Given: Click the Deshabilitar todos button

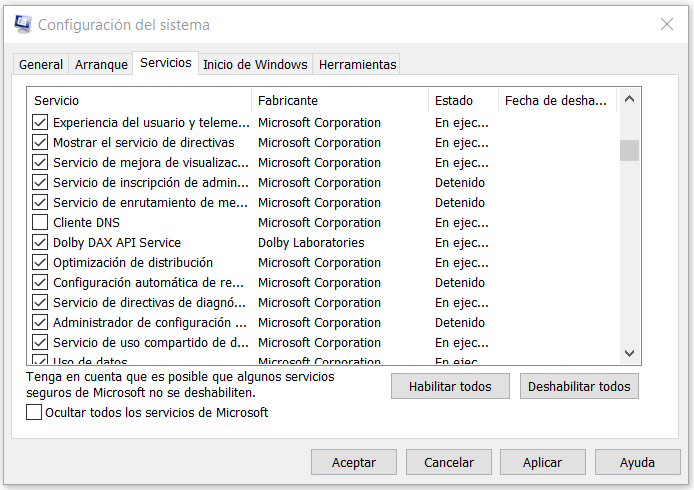Looking at the screenshot, I should [579, 386].
